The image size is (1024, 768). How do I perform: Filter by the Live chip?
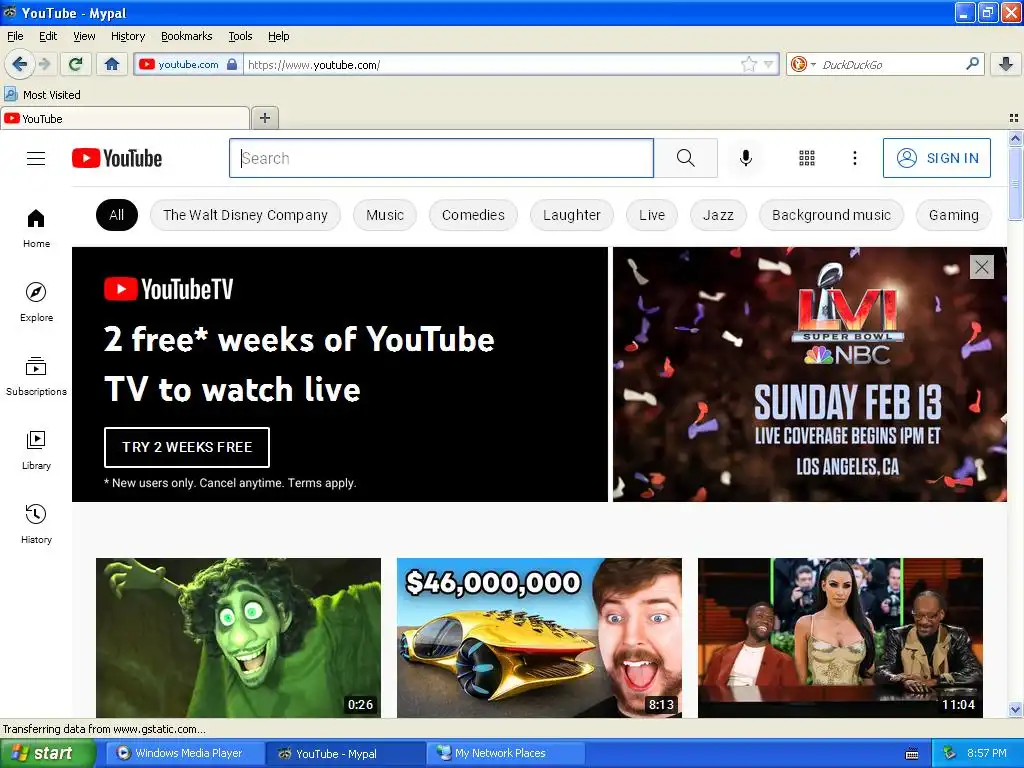coord(652,215)
